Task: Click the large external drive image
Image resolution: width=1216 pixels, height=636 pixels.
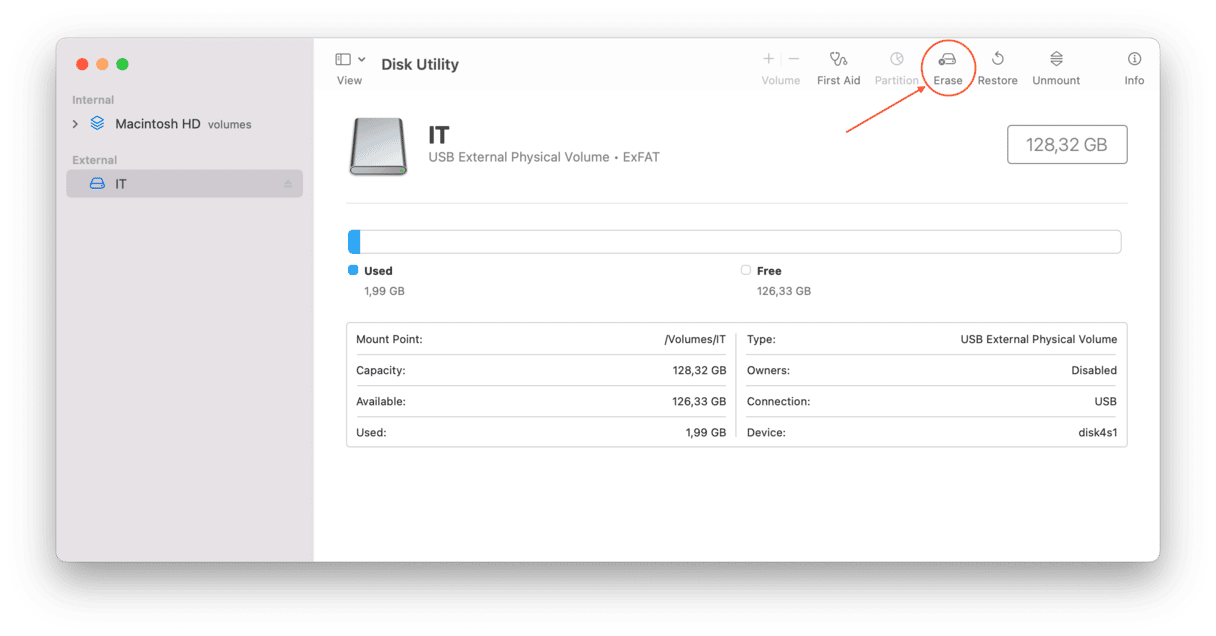Action: [378, 147]
